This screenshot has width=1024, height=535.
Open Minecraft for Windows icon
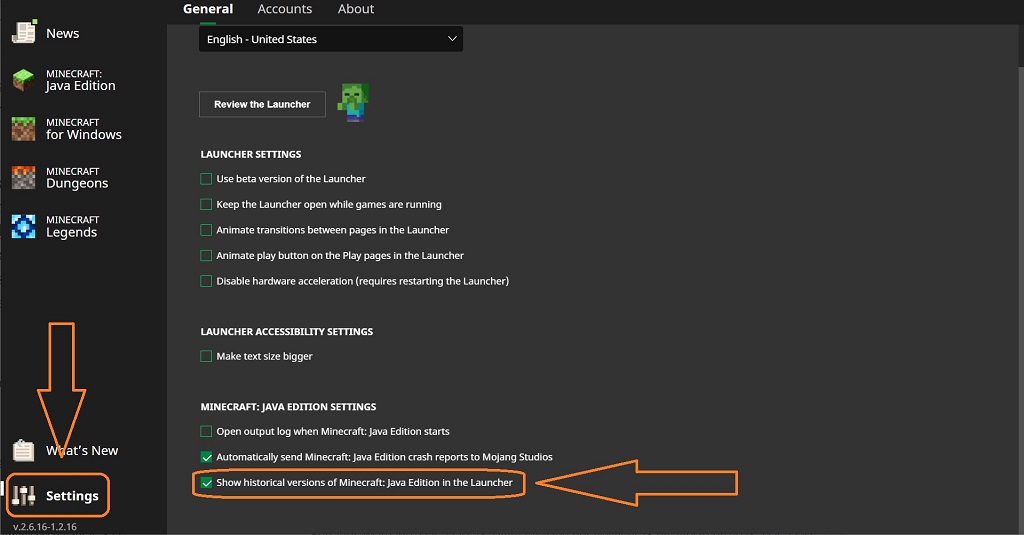point(23,129)
